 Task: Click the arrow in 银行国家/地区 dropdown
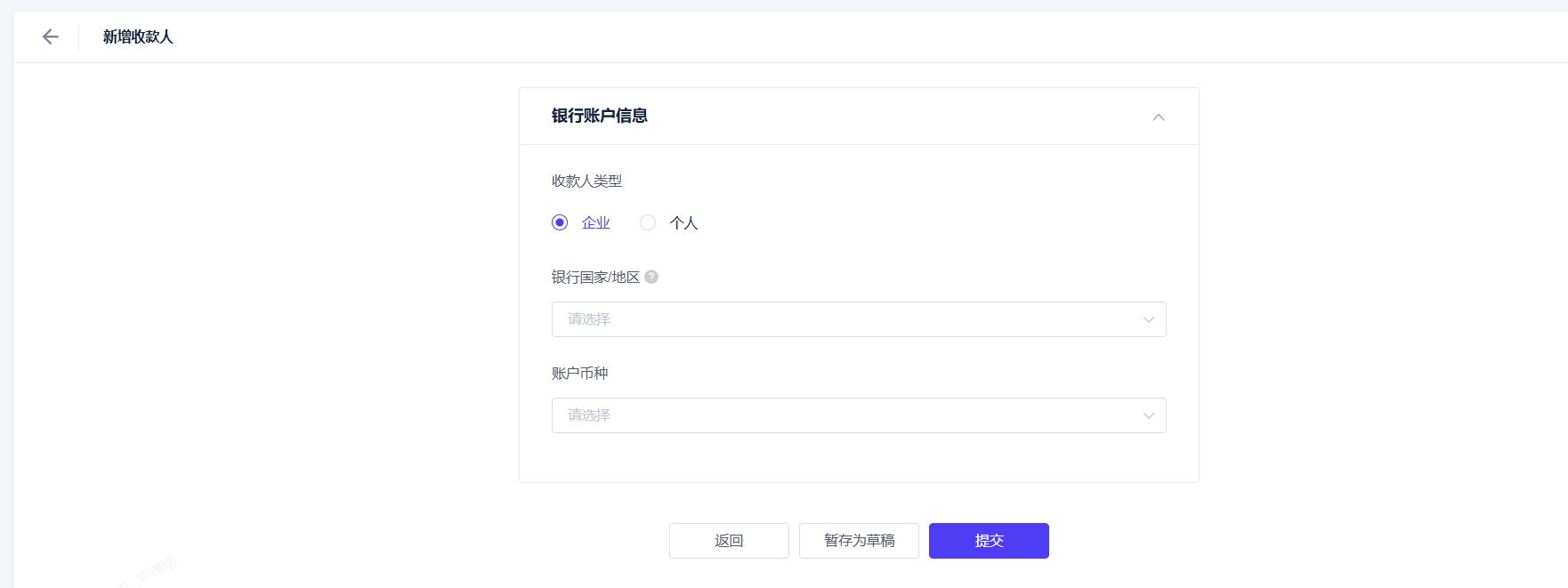coord(1148,319)
